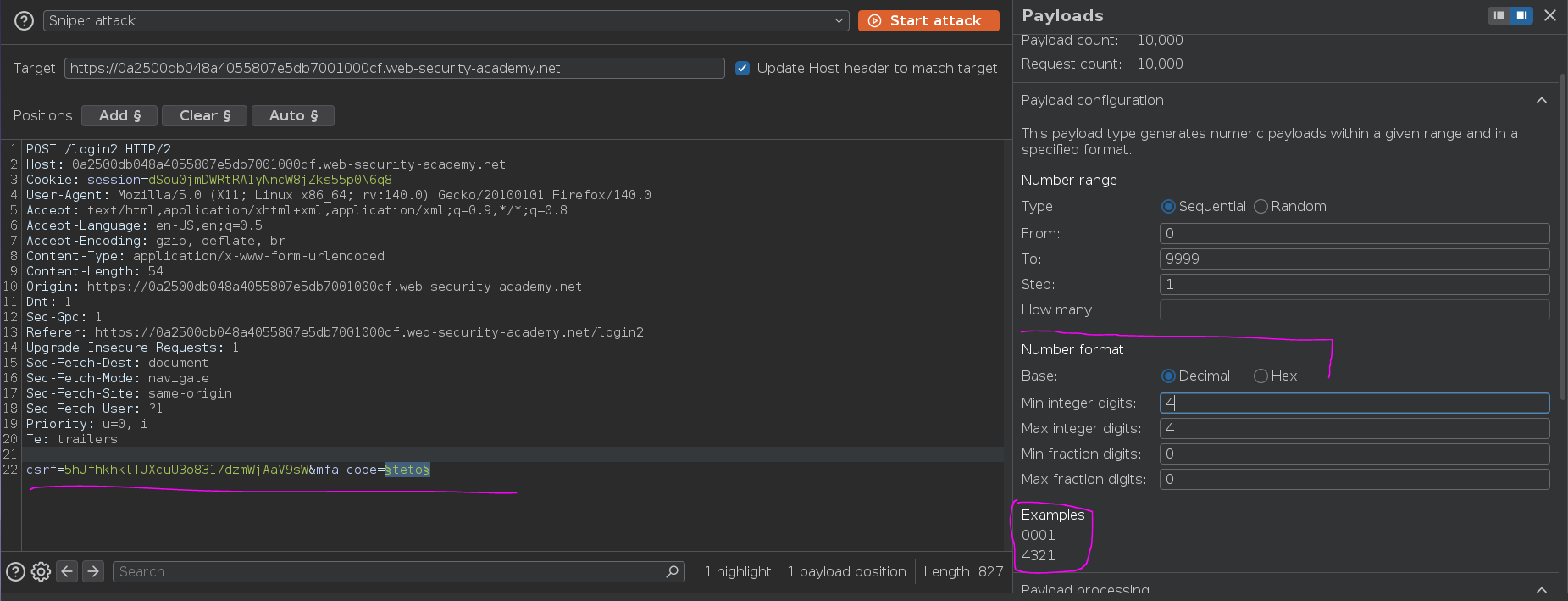Click the Start attack button
1568x601 pixels.
tap(928, 20)
